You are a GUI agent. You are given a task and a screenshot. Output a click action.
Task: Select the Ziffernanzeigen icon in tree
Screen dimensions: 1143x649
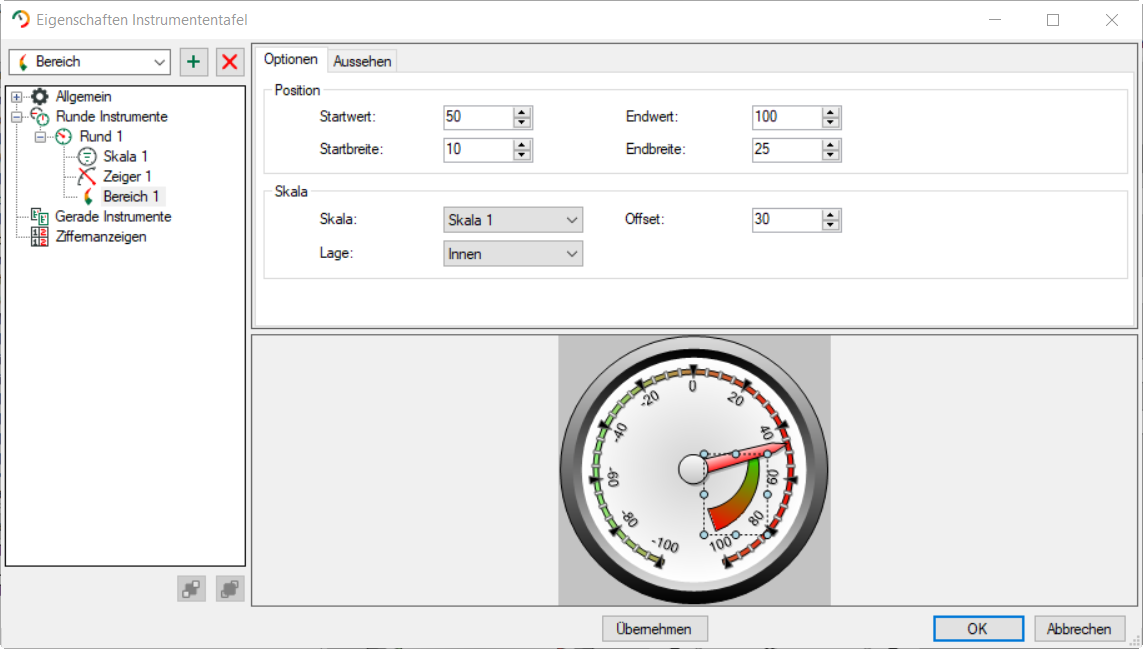pos(40,237)
